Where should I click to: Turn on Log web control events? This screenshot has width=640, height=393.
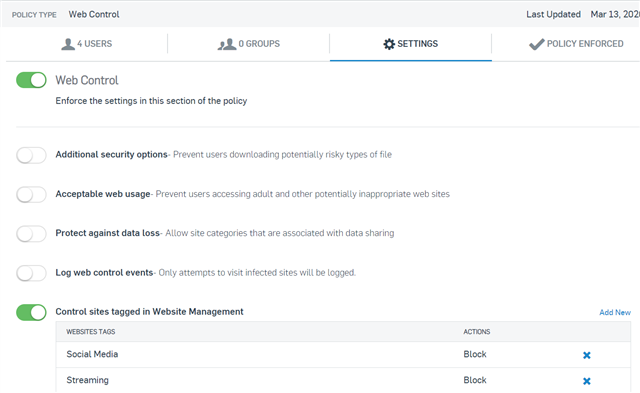(x=31, y=273)
